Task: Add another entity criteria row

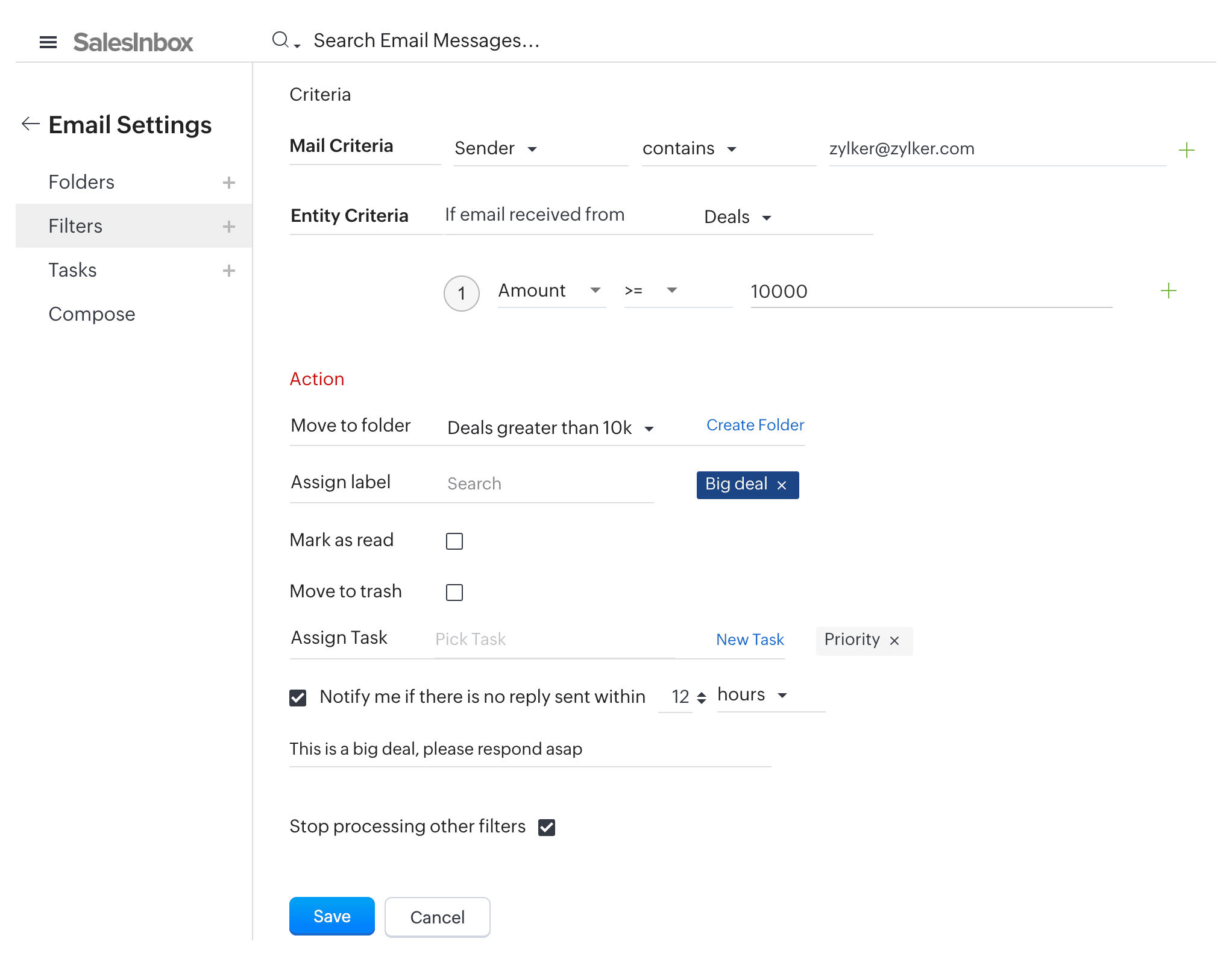Action: click(x=1168, y=291)
